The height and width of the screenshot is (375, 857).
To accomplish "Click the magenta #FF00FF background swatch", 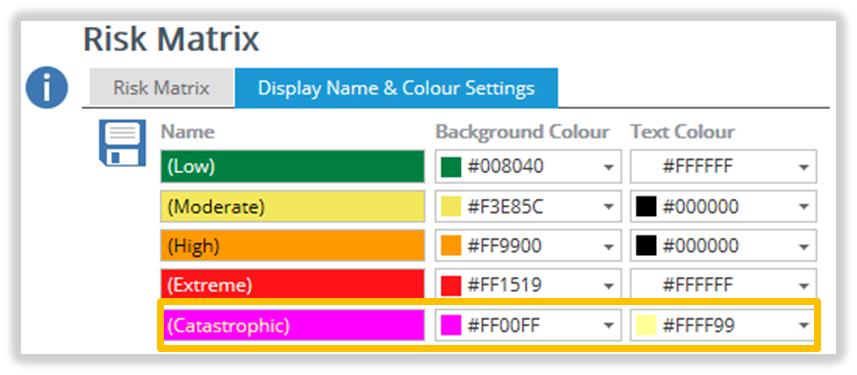I will point(451,326).
